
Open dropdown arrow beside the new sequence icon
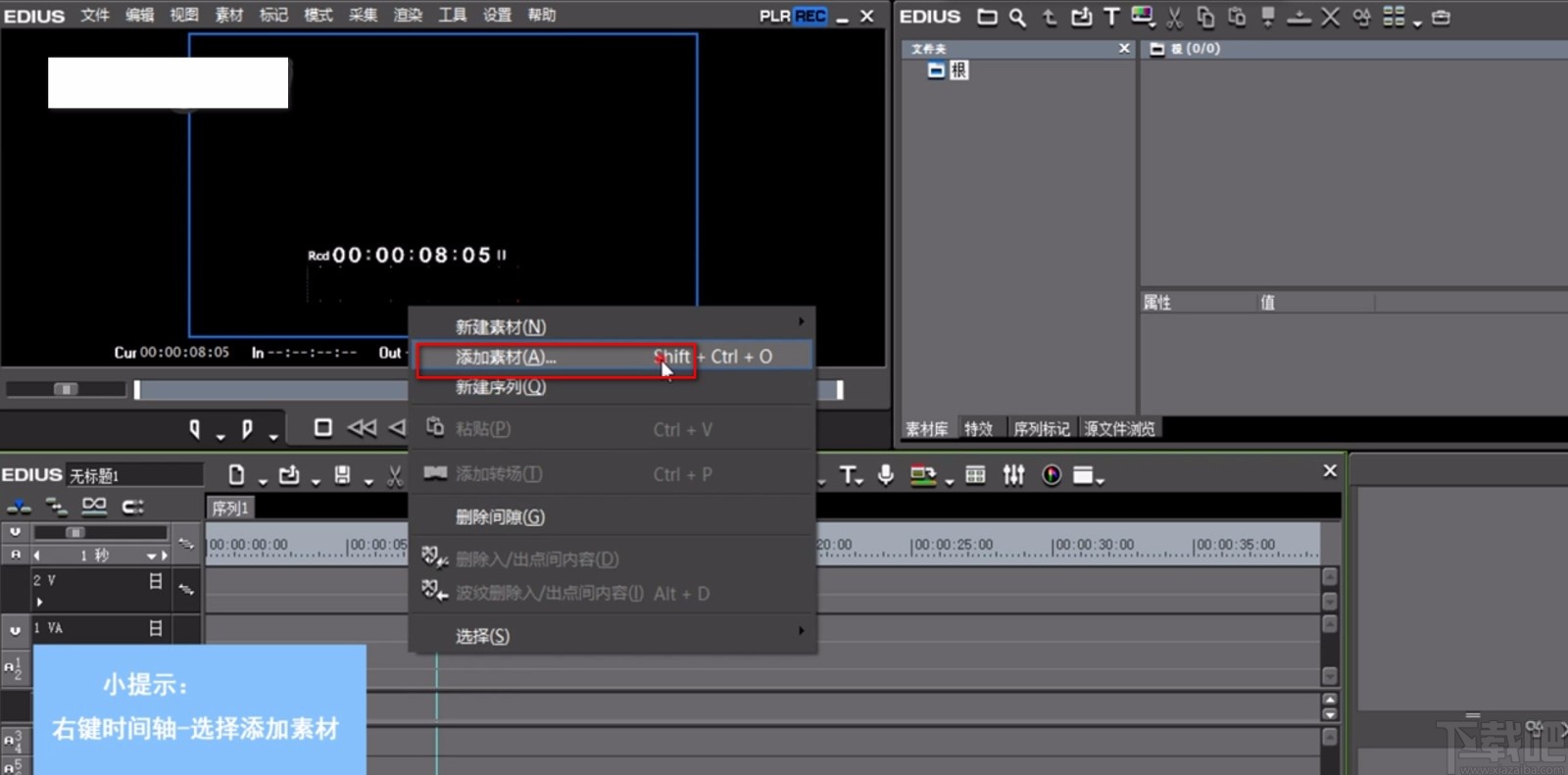click(x=263, y=480)
